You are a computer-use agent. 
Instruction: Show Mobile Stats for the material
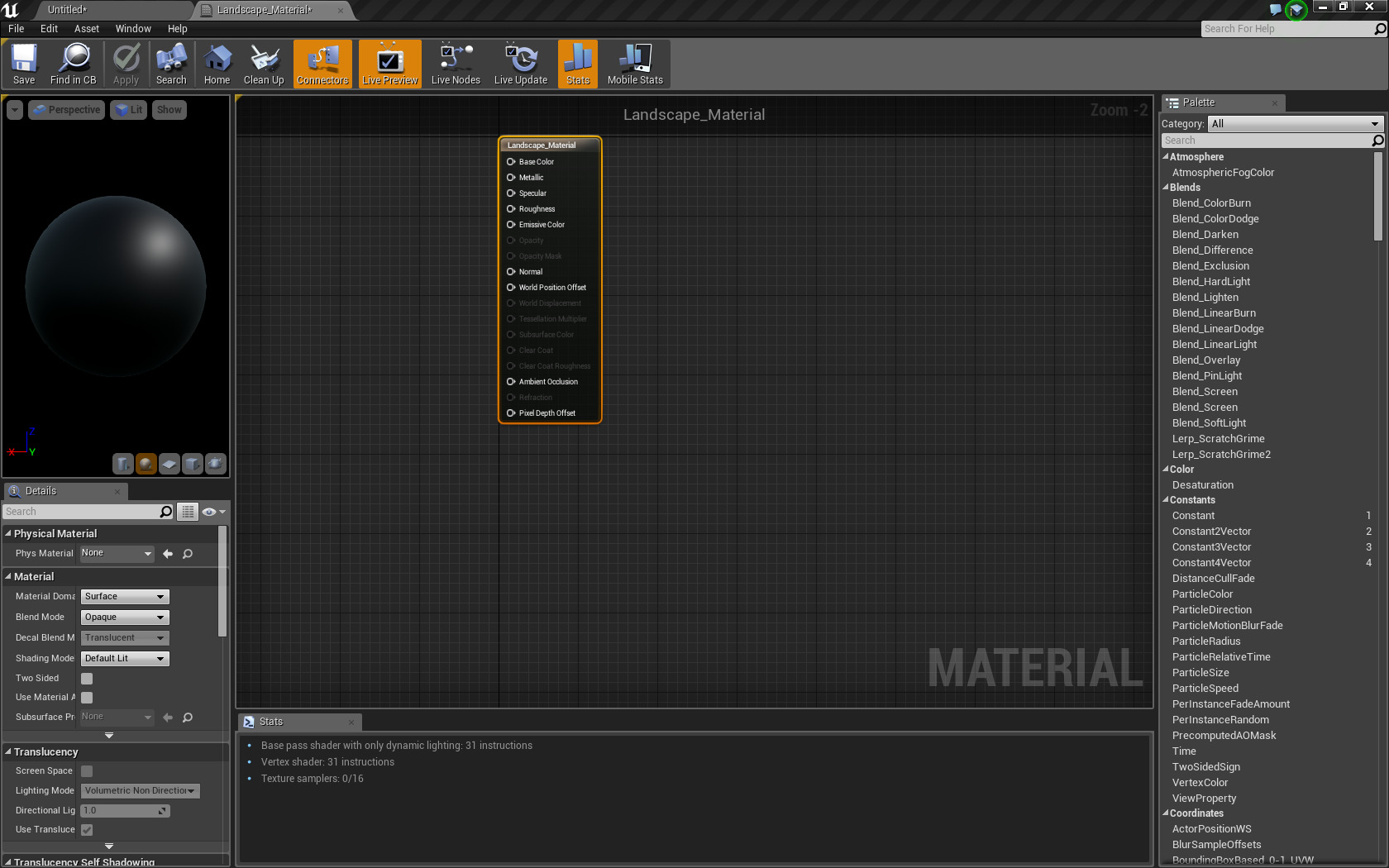point(634,64)
